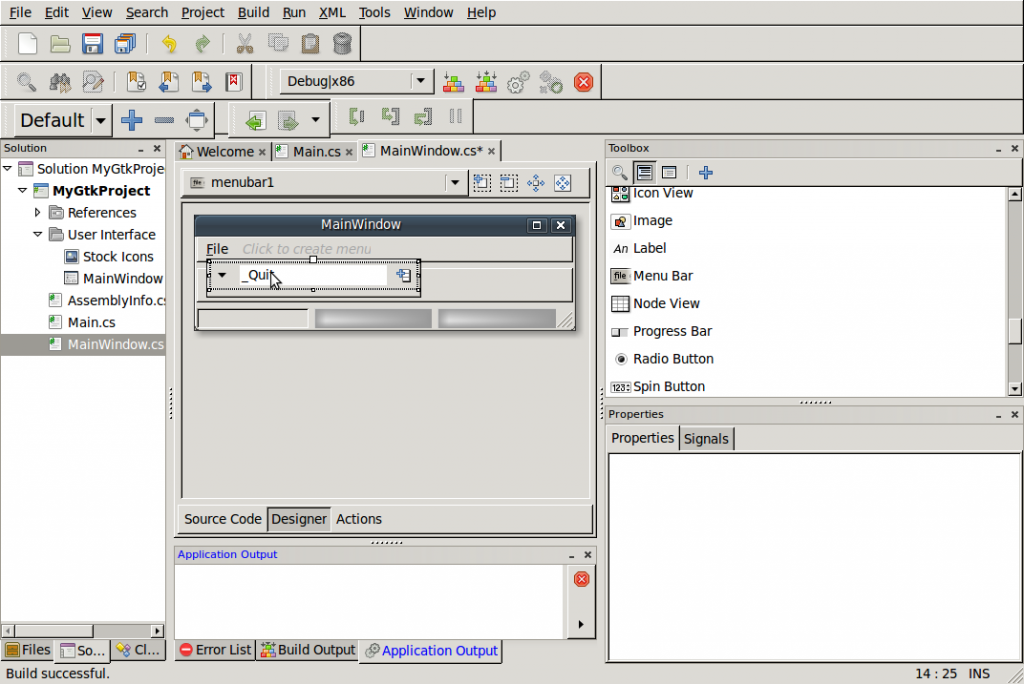Click the Toolbox search magnifier icon
The width and height of the screenshot is (1024, 684).
click(619, 172)
